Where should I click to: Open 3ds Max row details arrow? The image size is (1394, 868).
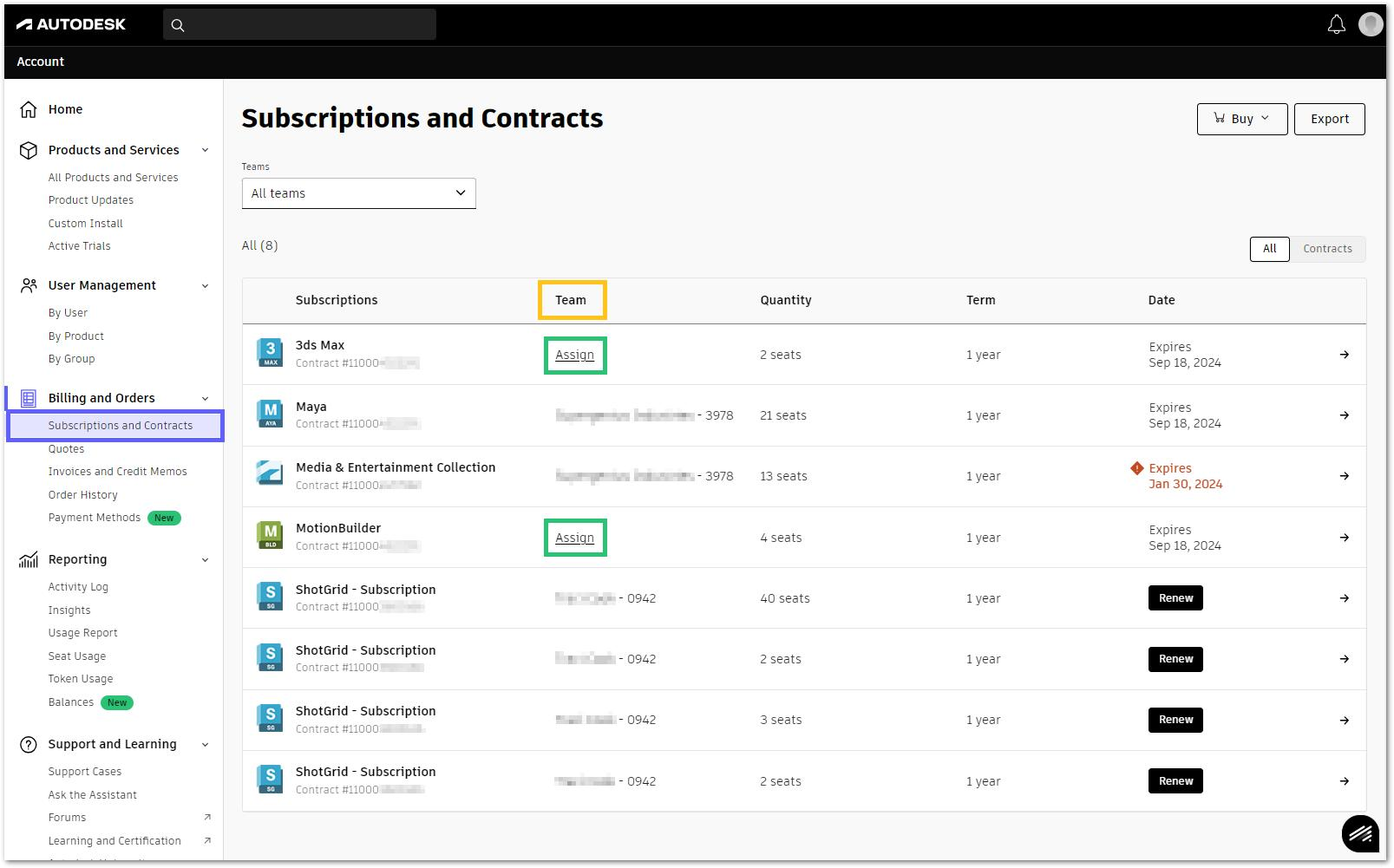[x=1345, y=355]
